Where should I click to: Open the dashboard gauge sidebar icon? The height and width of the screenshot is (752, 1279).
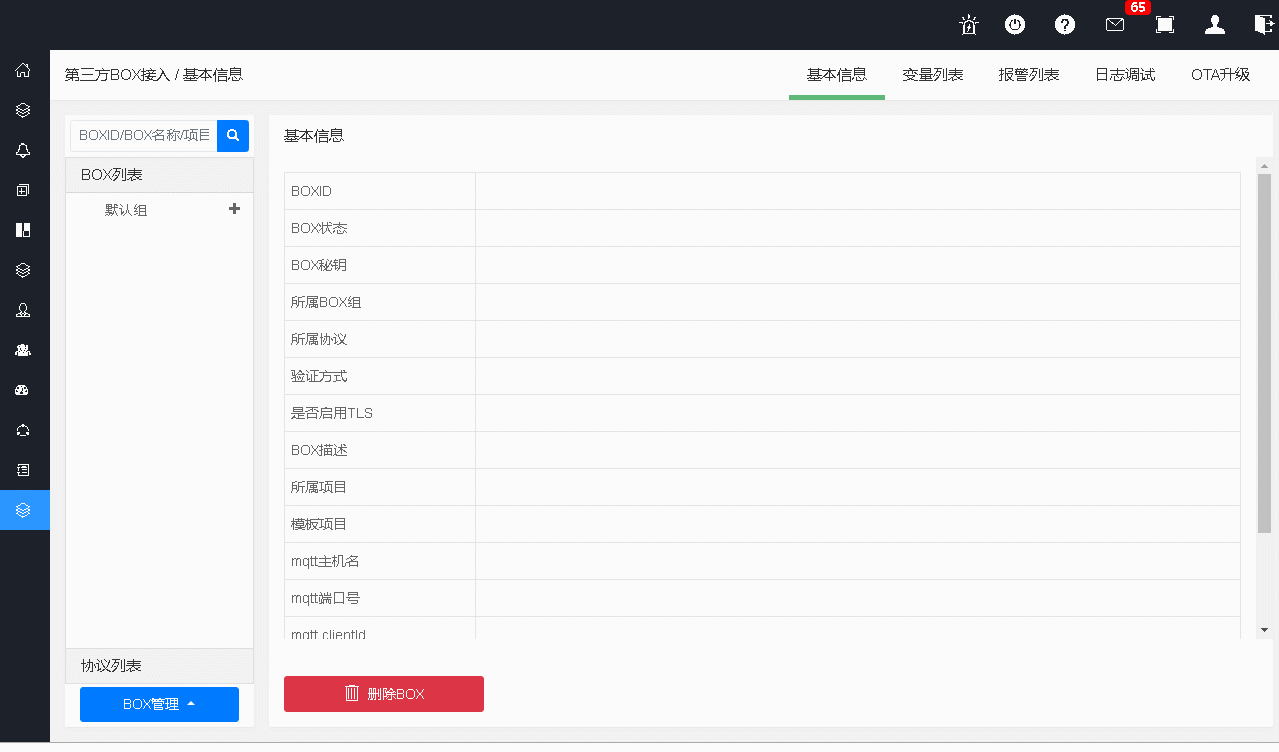[x=23, y=390]
